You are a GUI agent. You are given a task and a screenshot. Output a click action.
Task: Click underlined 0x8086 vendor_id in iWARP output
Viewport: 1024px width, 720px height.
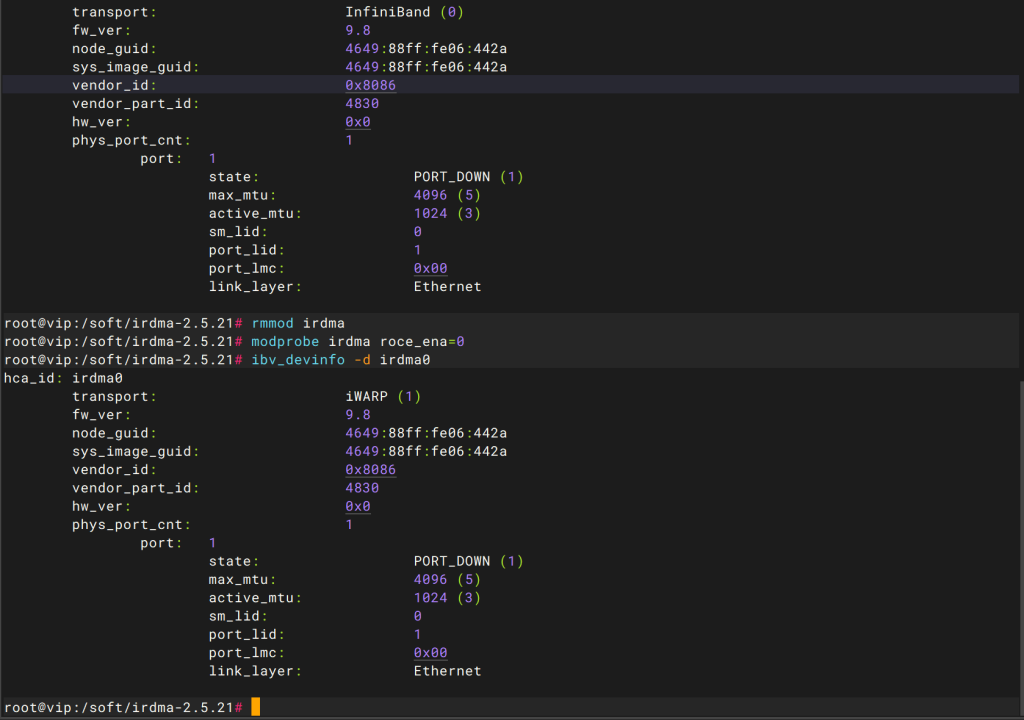tap(370, 470)
